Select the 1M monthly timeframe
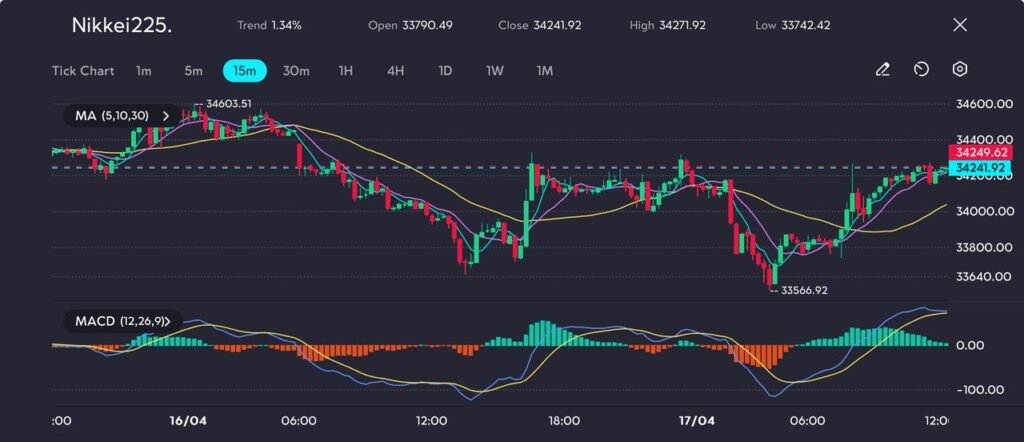Screen dimensions: 1024x442 click(544, 71)
